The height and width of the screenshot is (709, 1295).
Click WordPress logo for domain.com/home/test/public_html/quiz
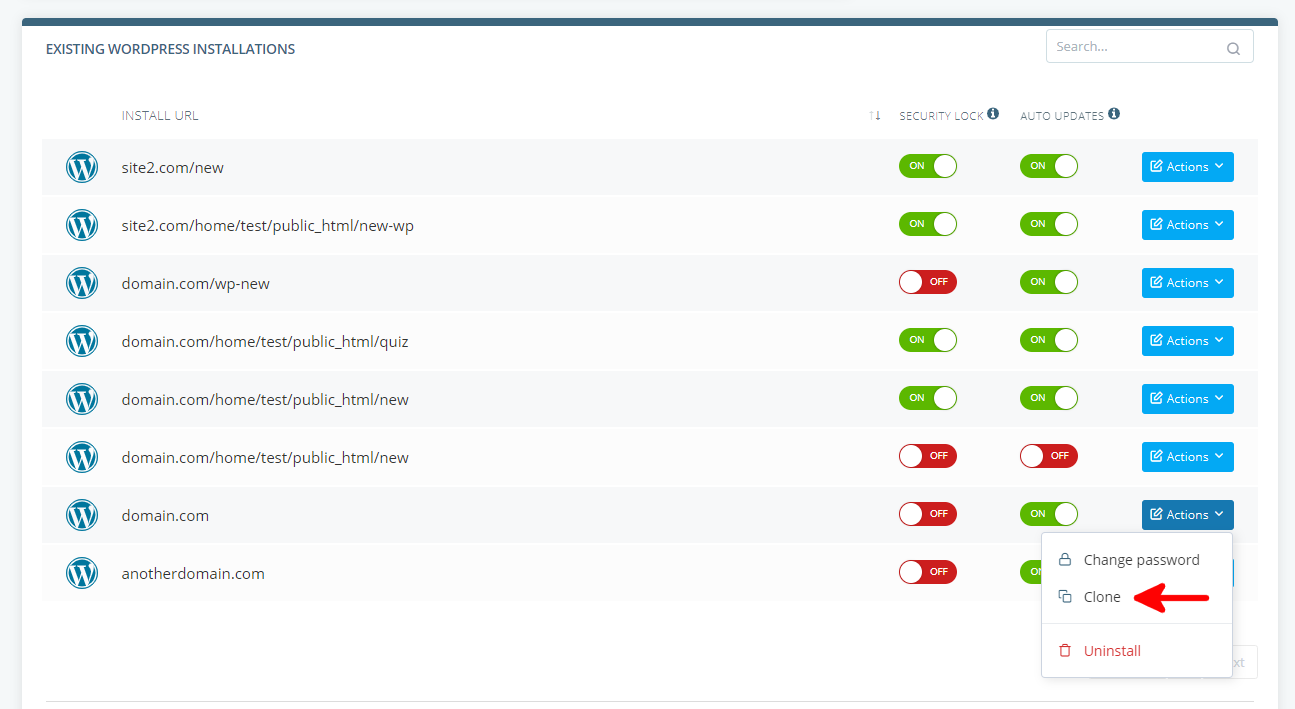[82, 341]
